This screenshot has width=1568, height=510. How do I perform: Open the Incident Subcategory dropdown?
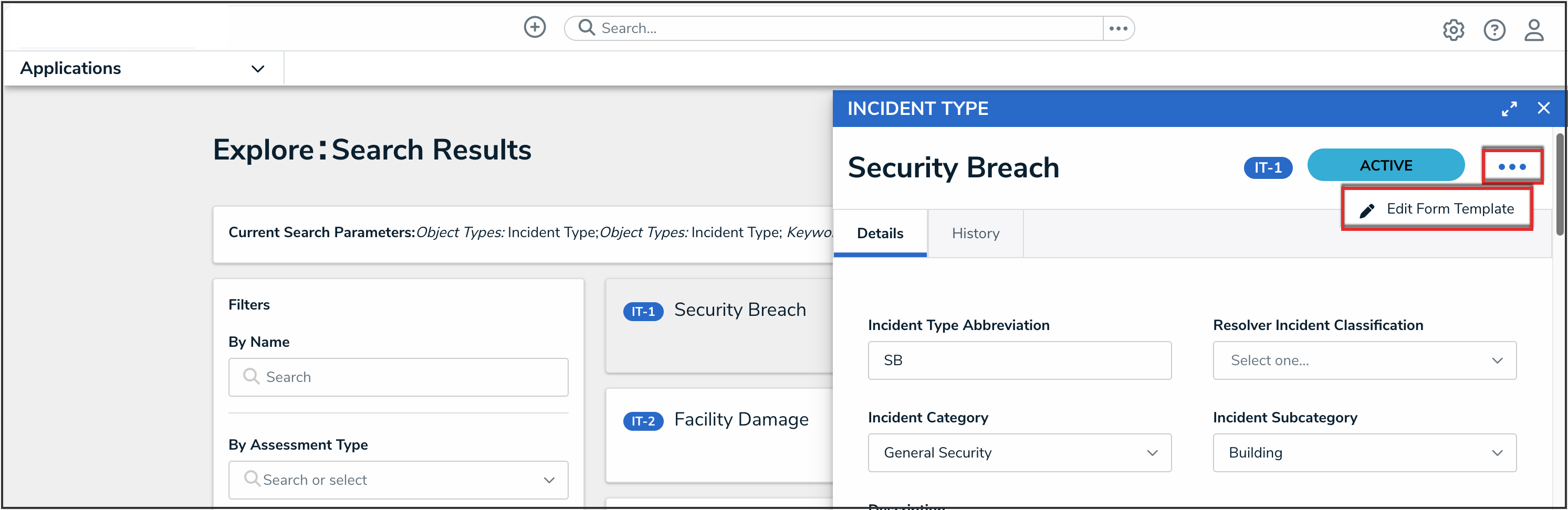coord(1364,453)
